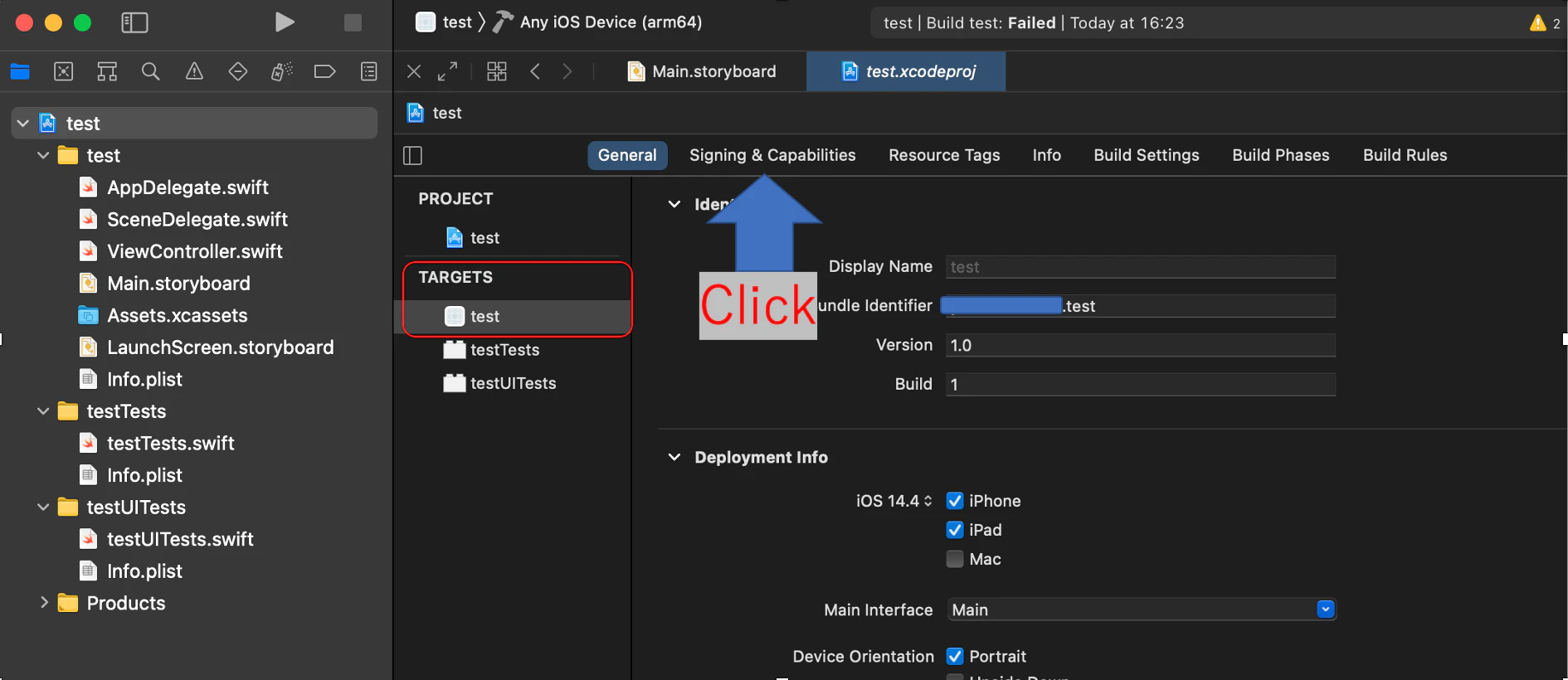
Task: Open the Test navigator diamond icon
Action: point(238,71)
